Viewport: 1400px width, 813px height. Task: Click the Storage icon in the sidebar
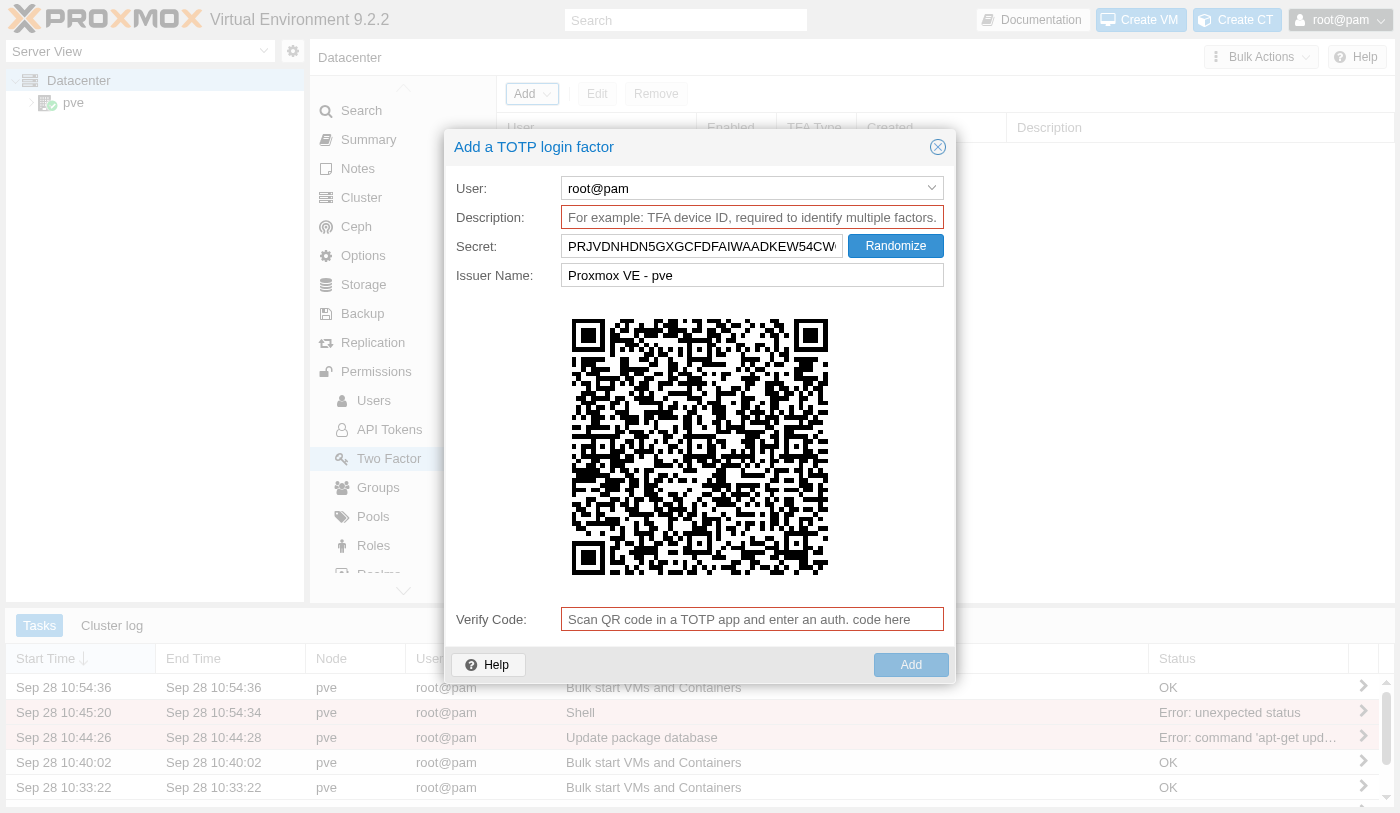pyautogui.click(x=326, y=285)
